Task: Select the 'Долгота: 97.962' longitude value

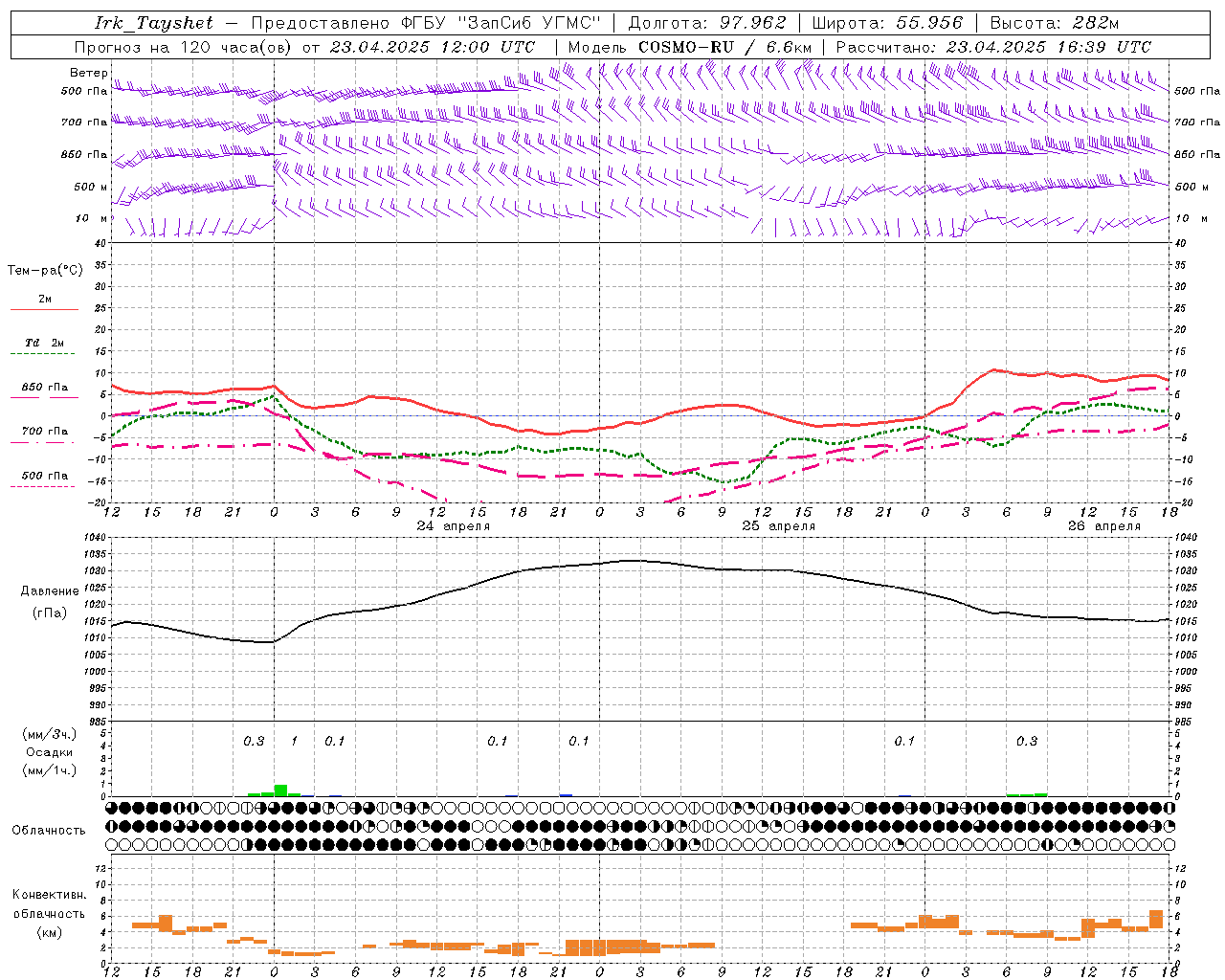Action: pos(707,23)
